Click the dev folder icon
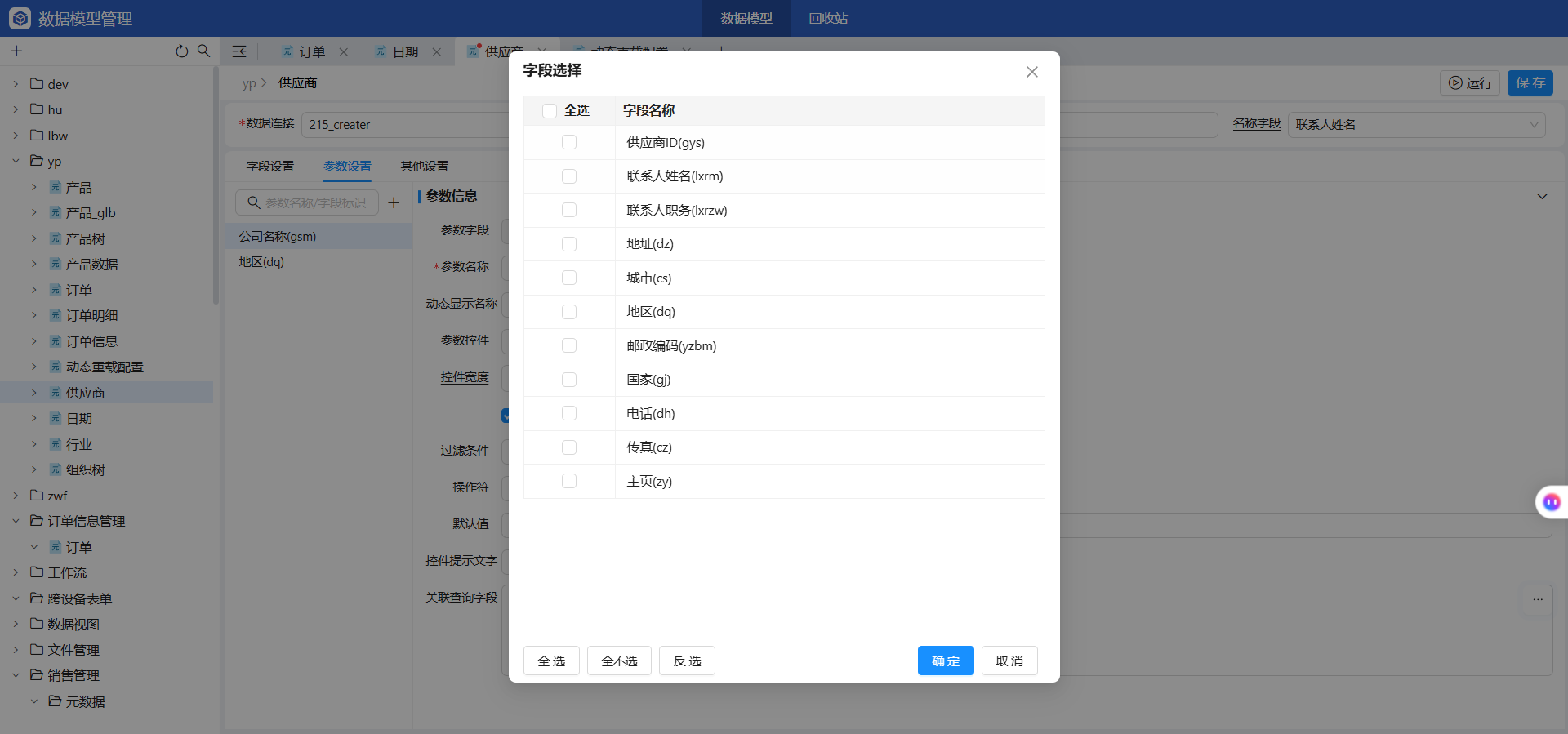 [x=37, y=83]
